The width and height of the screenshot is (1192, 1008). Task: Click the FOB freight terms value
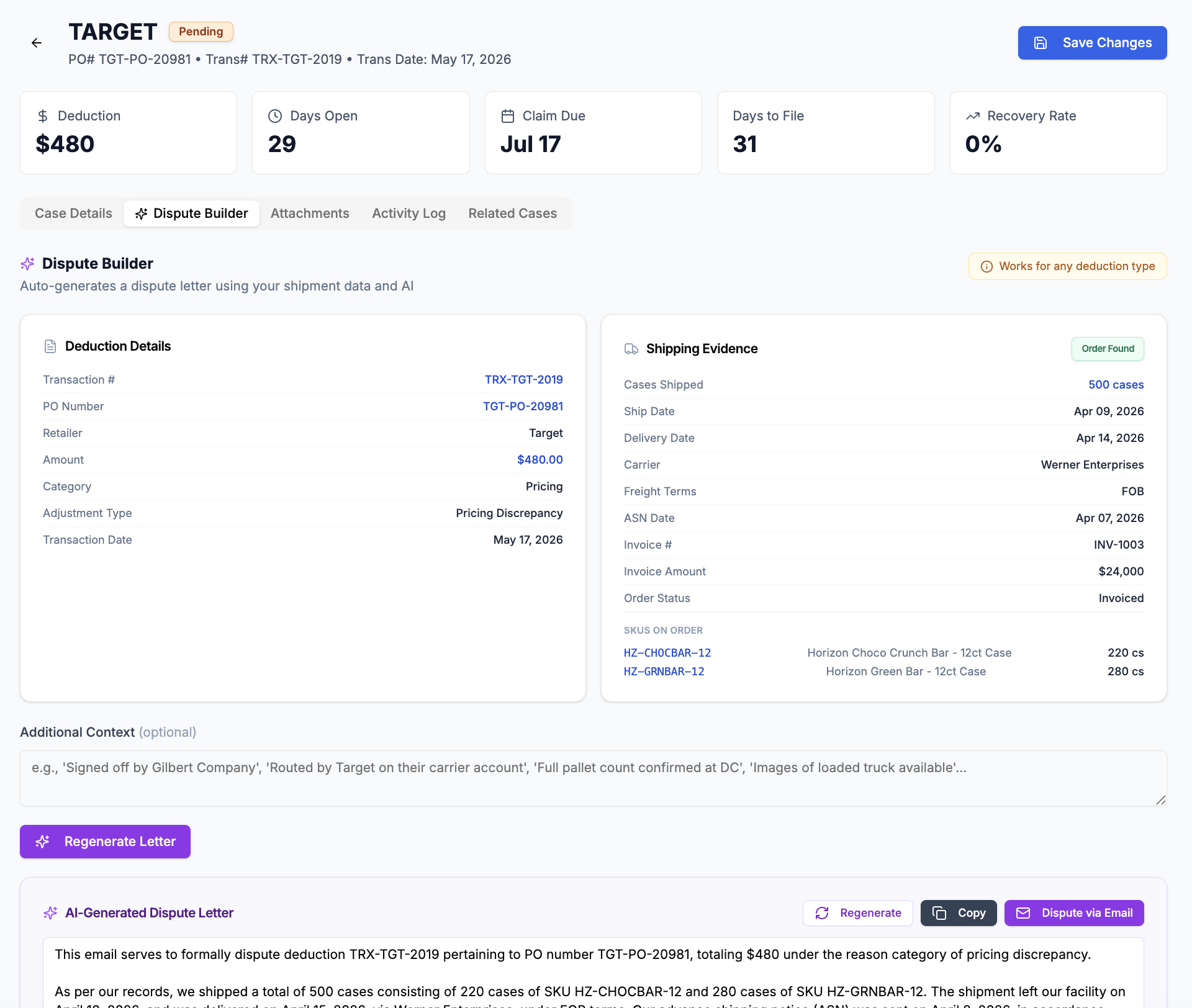(1132, 492)
